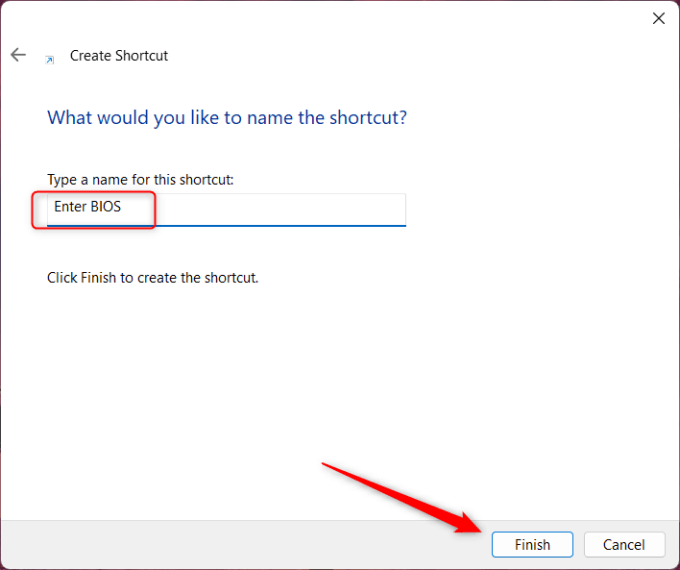Click the red highlight box border around the name

pos(155,210)
